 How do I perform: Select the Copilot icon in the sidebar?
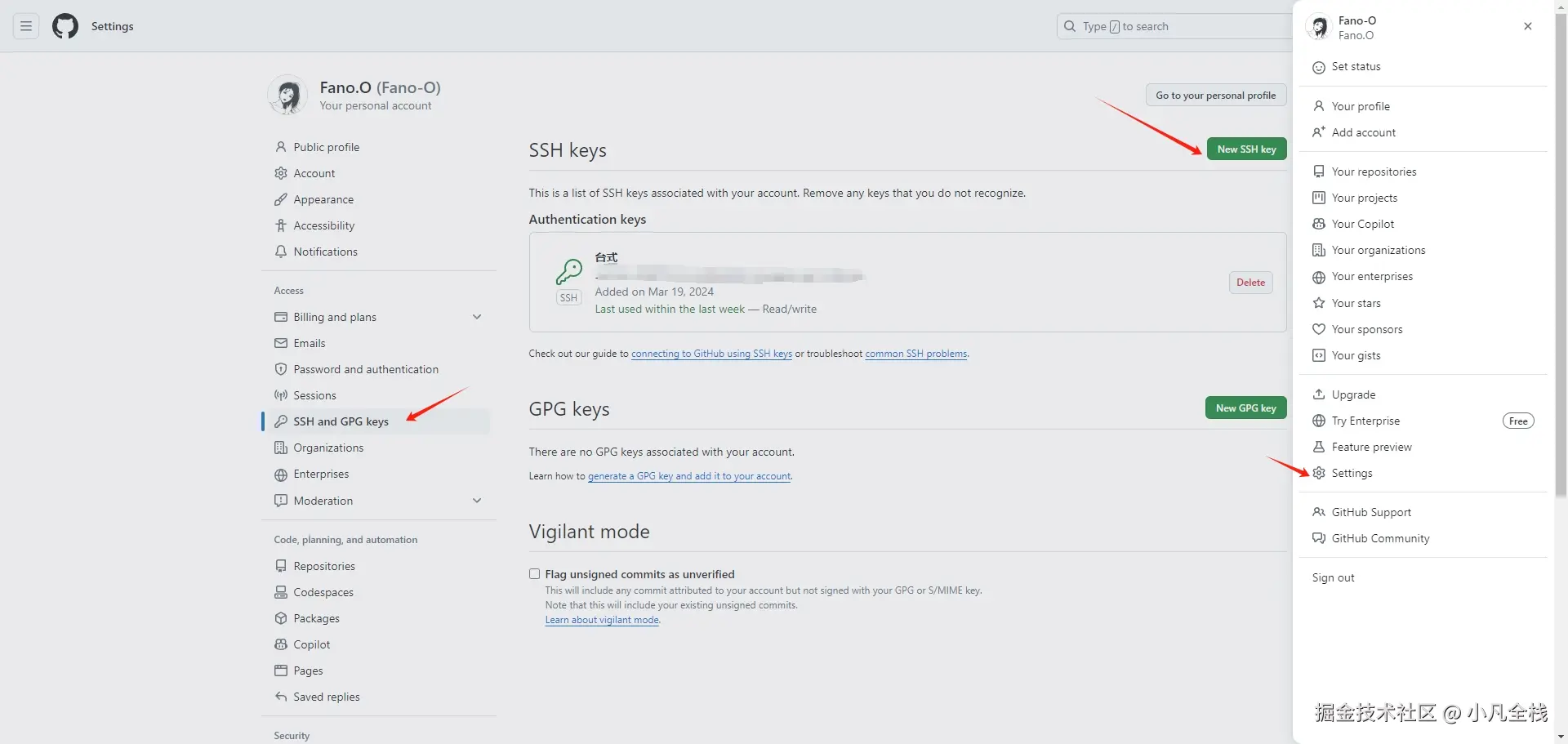coord(280,644)
